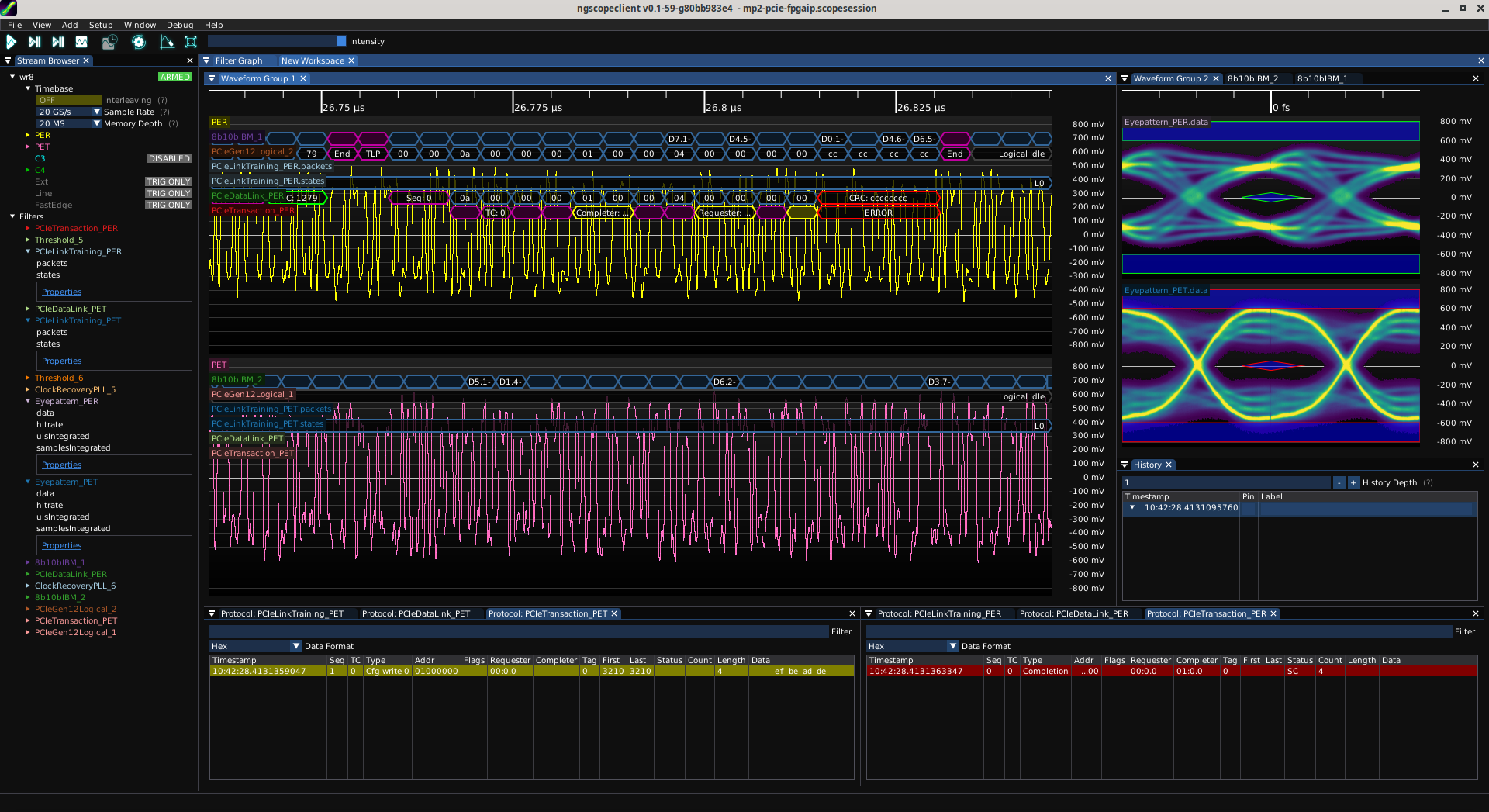Open Properties link under PCIeLinkTraining_PER
Screen dimensions: 1489x812
61,292
